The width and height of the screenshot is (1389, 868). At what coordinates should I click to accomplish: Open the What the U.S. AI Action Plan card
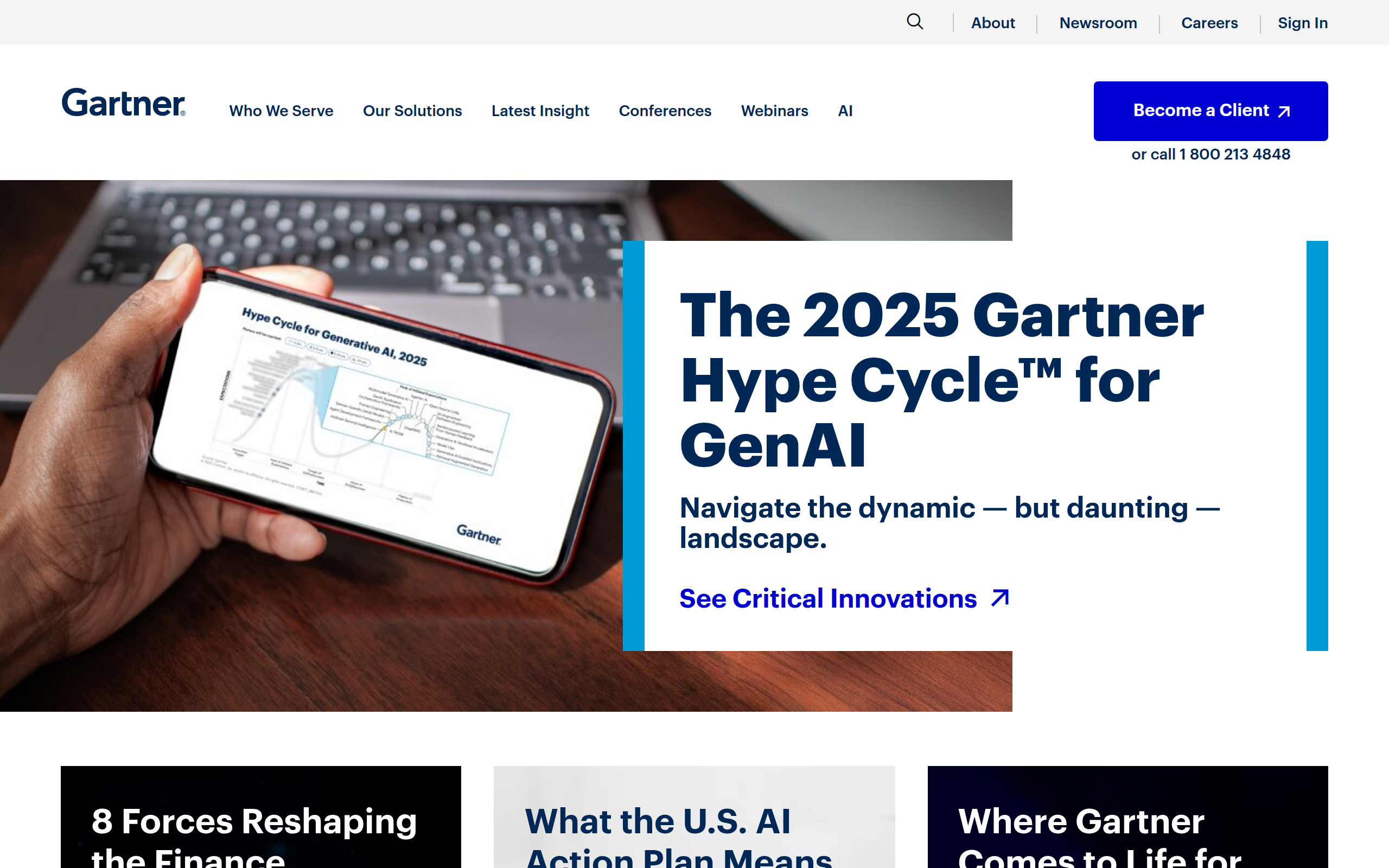(694, 817)
